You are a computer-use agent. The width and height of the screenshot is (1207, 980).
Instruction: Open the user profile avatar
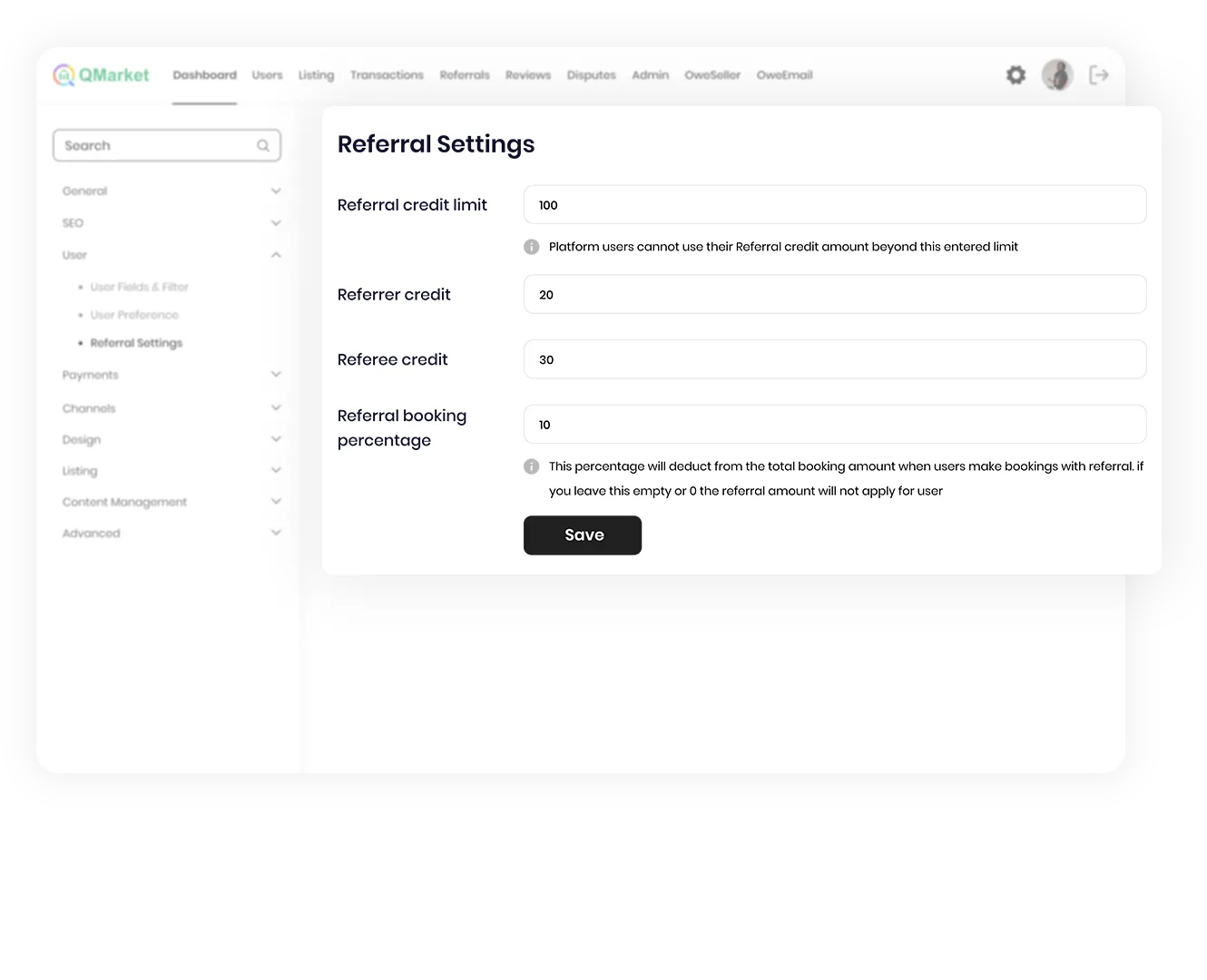click(x=1057, y=75)
